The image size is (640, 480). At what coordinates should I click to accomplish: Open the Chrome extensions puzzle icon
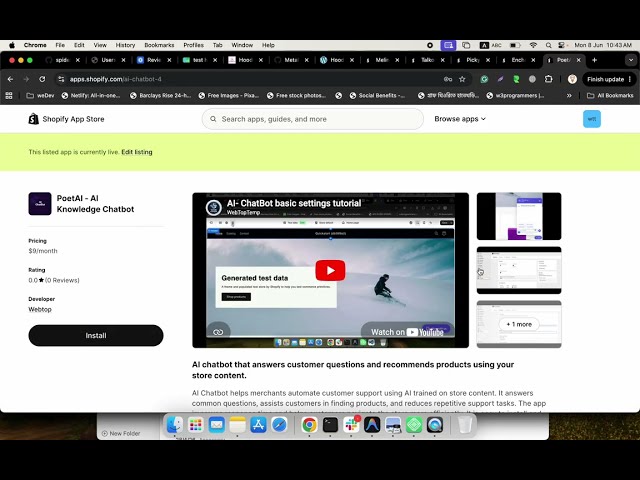[549, 79]
